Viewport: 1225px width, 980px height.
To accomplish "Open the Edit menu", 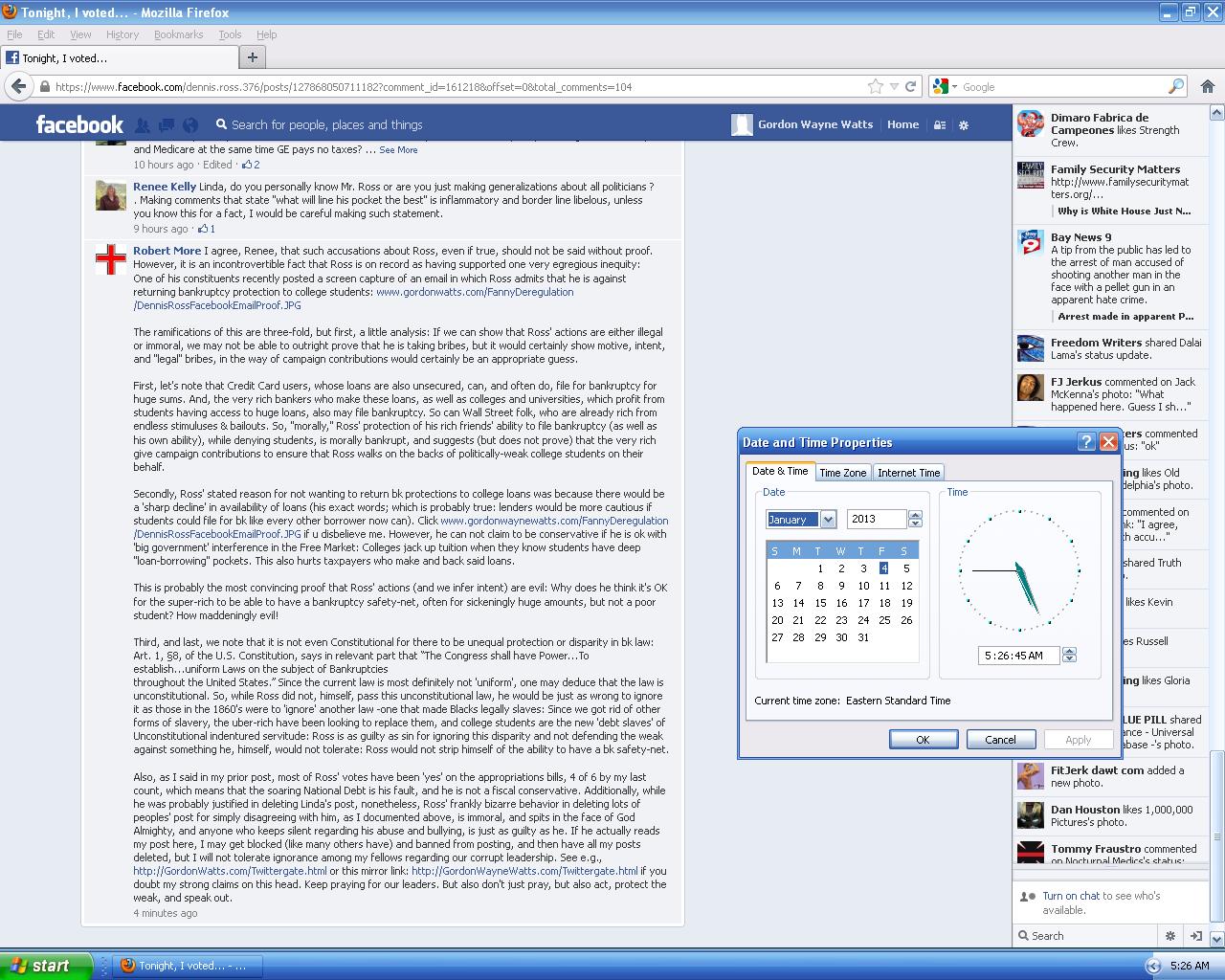I will (x=46, y=34).
